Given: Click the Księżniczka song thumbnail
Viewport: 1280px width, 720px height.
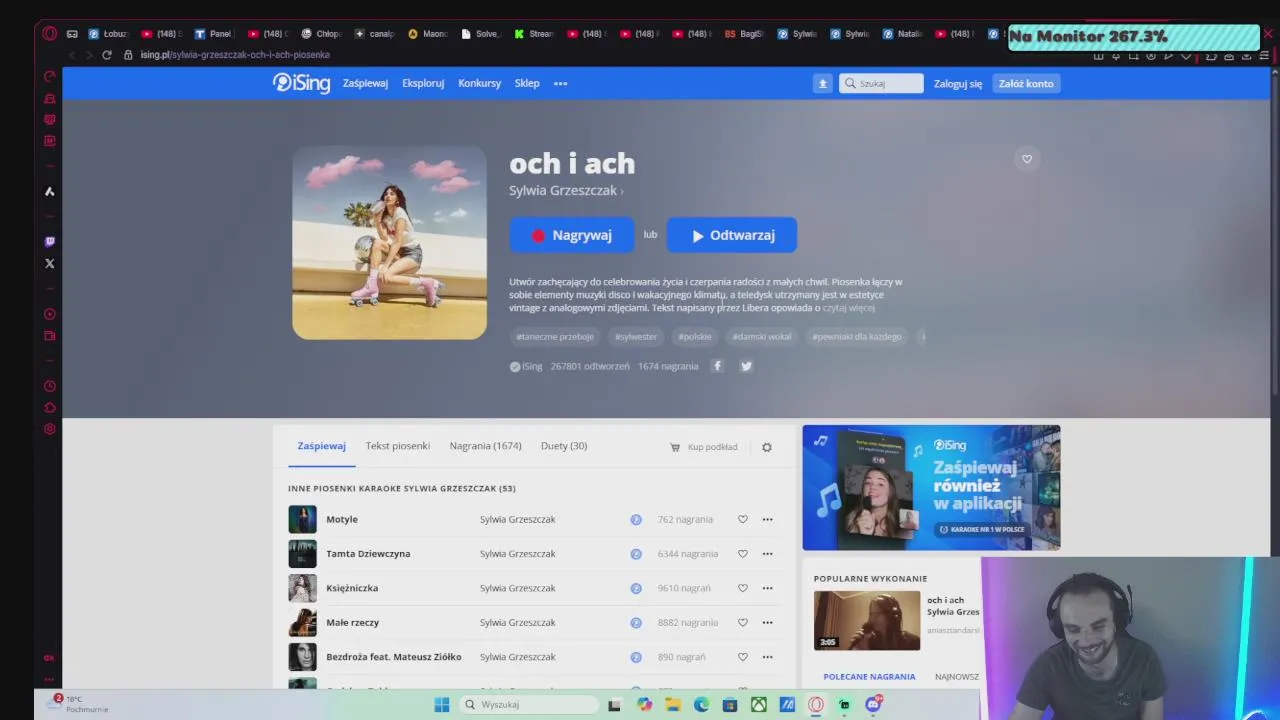Looking at the screenshot, I should (302, 588).
